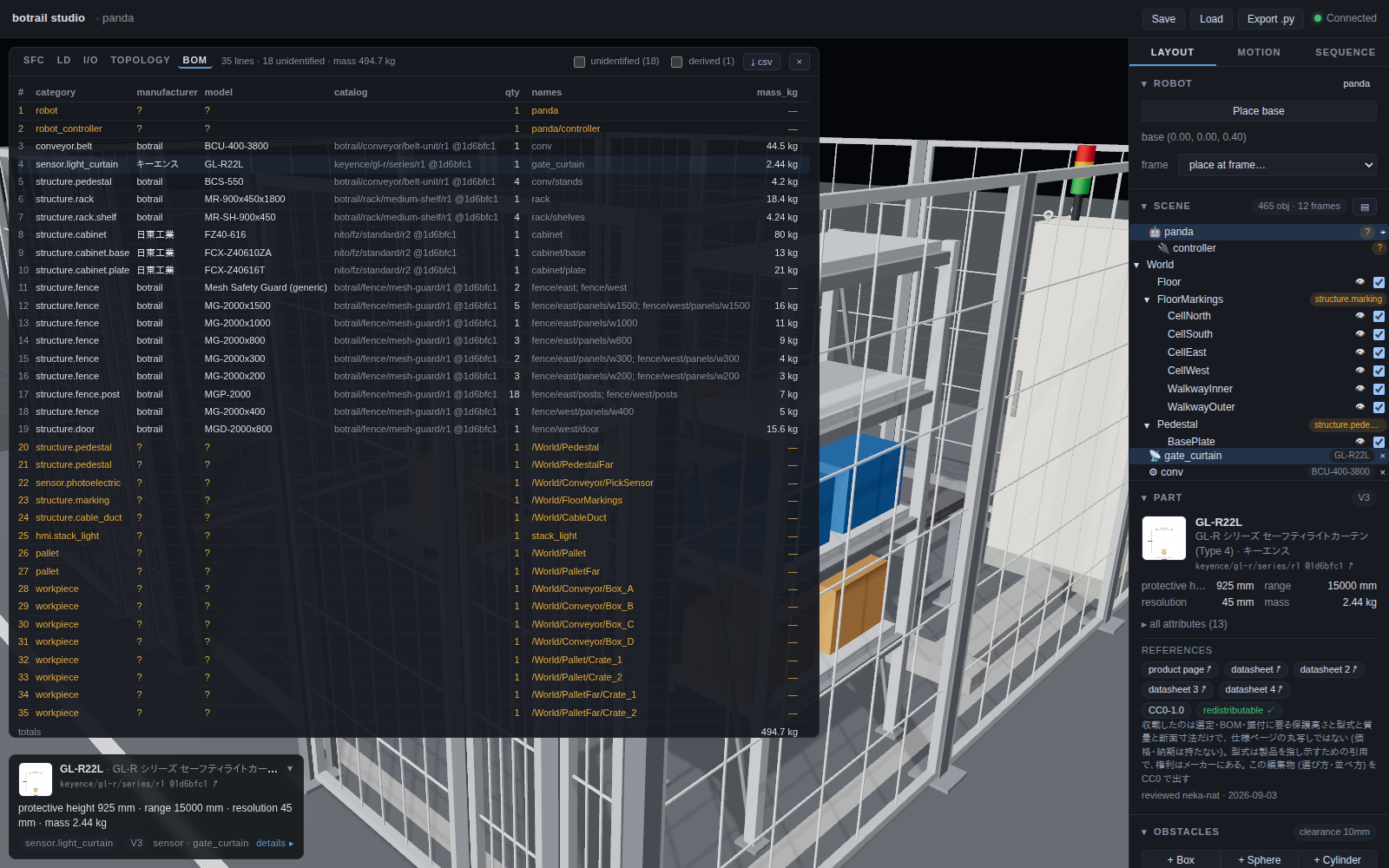Click the gate_curtain sensor icon
The height and width of the screenshot is (868, 1389).
click(1155, 456)
